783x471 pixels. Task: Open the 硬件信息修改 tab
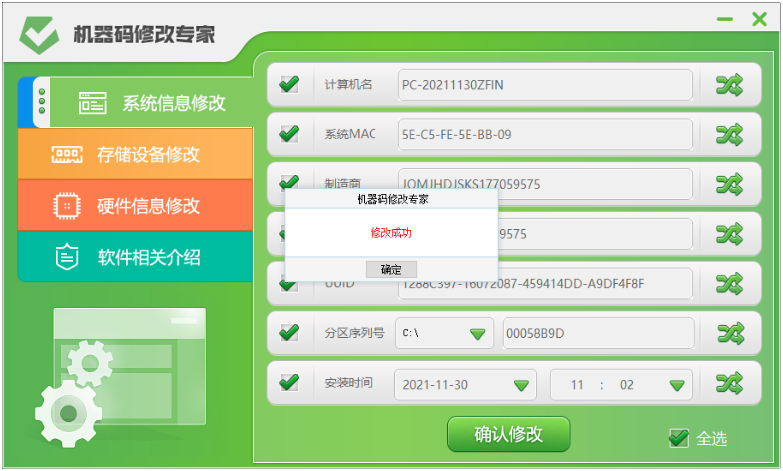click(x=135, y=206)
